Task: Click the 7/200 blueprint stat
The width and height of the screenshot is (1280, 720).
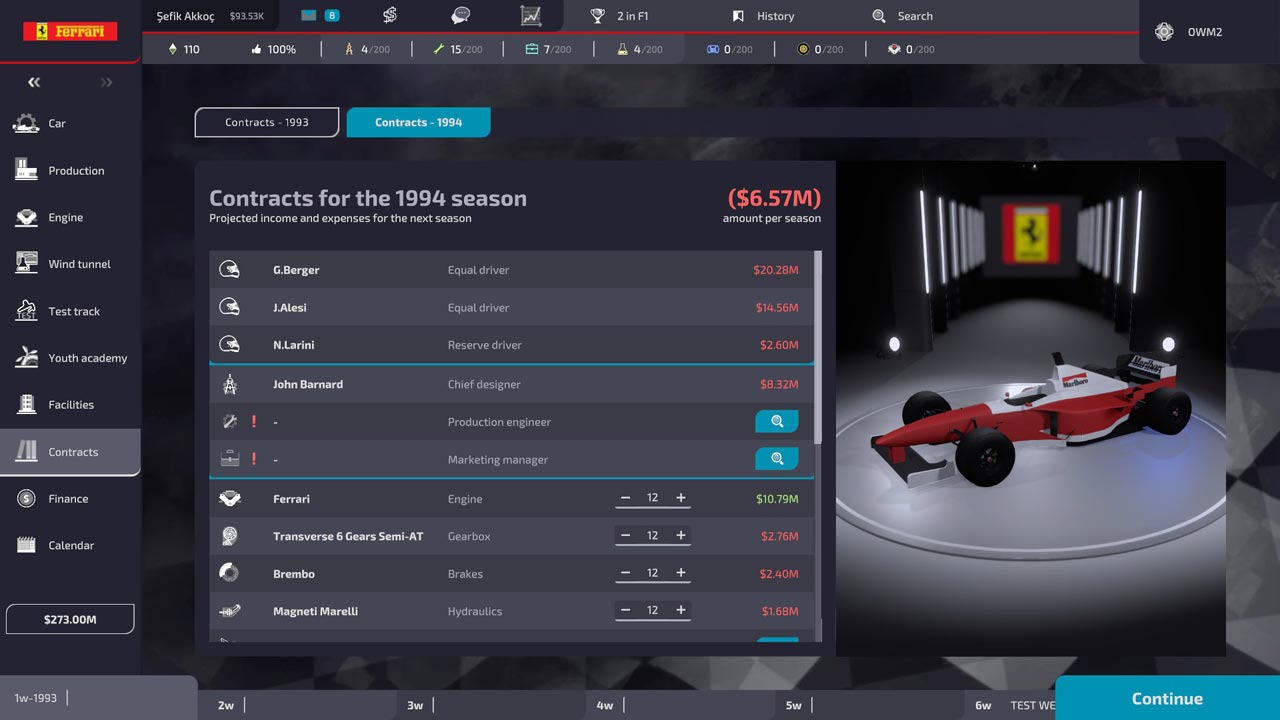Action: tap(548, 49)
